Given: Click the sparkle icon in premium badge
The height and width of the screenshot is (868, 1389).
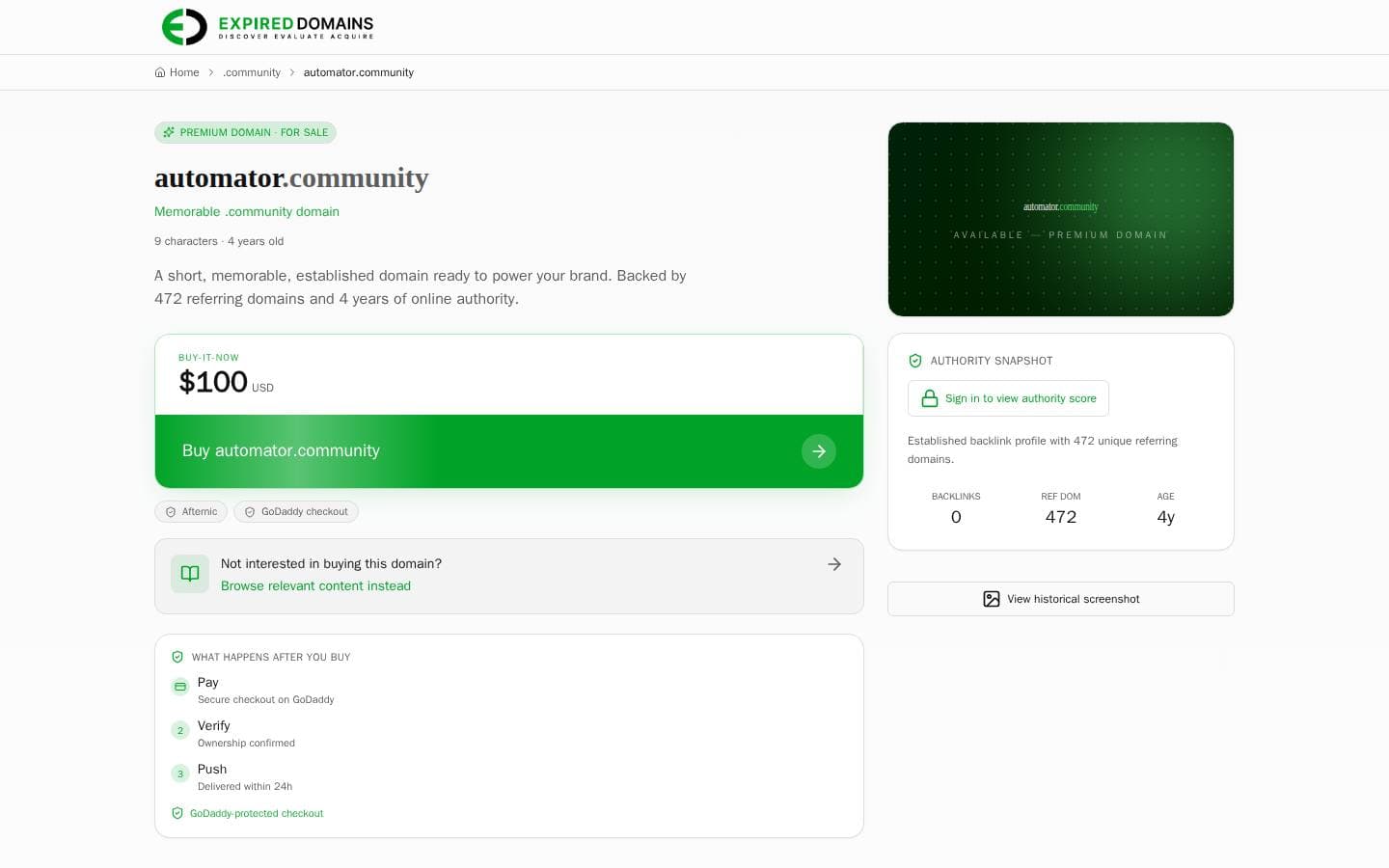Looking at the screenshot, I should point(169,132).
